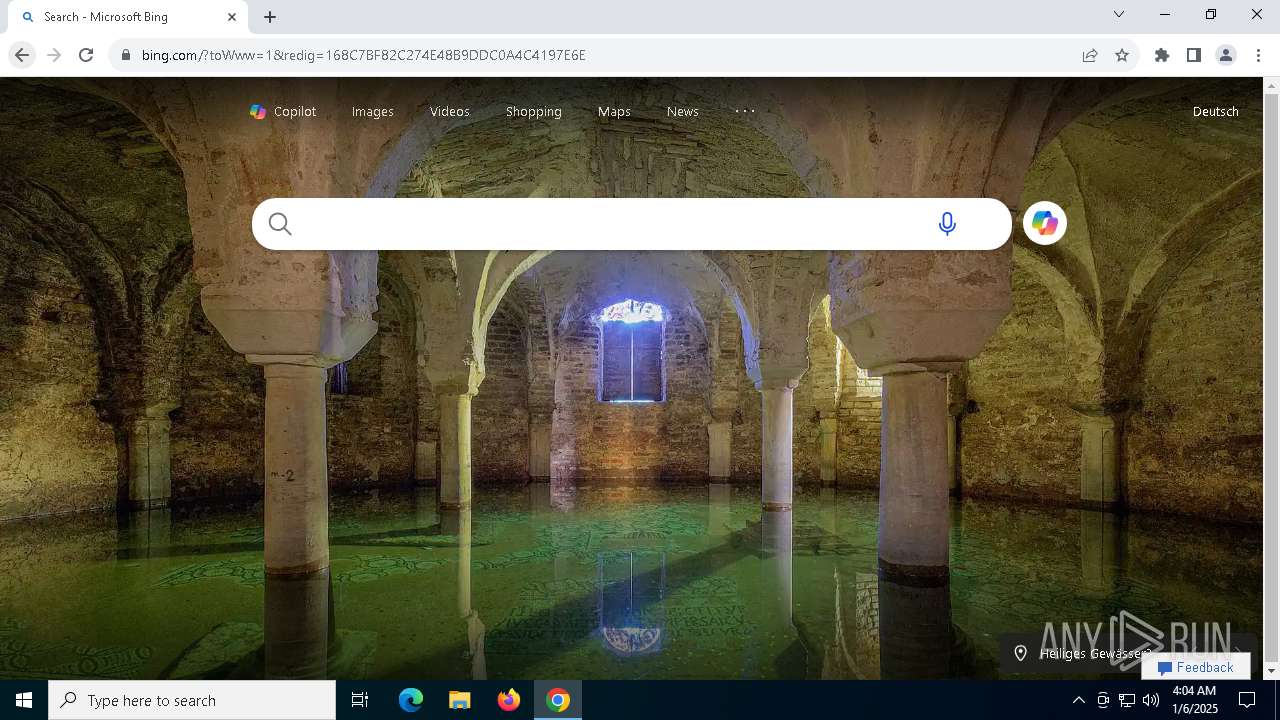View site information lock icon

[x=126, y=55]
